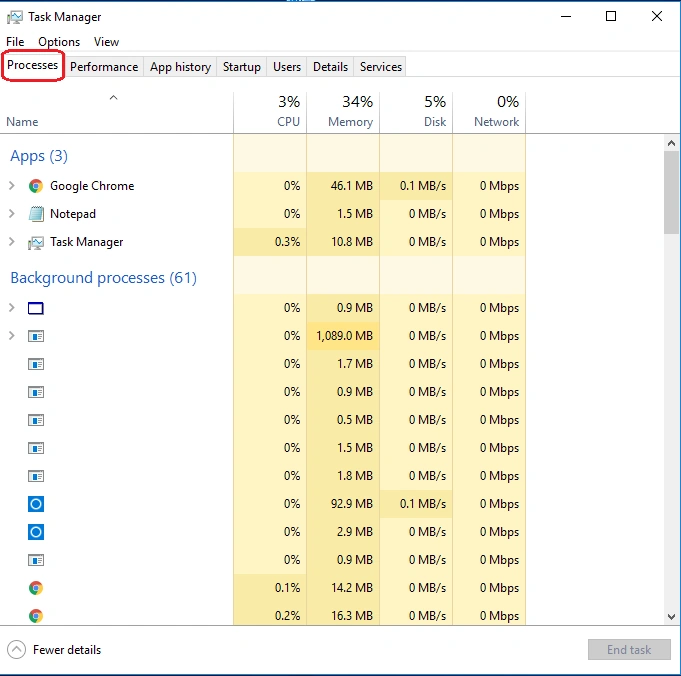Switch to the Services tab
681x676 pixels.
[381, 67]
